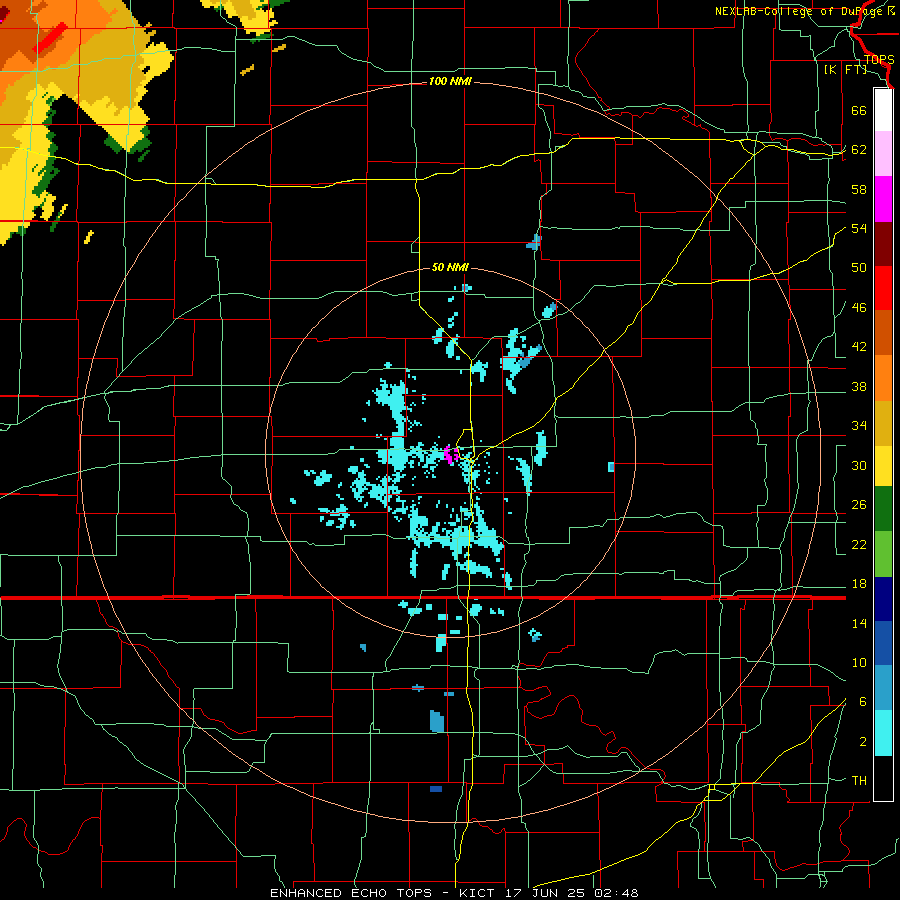
Task: Click the 30 scale label
Action: point(859,465)
